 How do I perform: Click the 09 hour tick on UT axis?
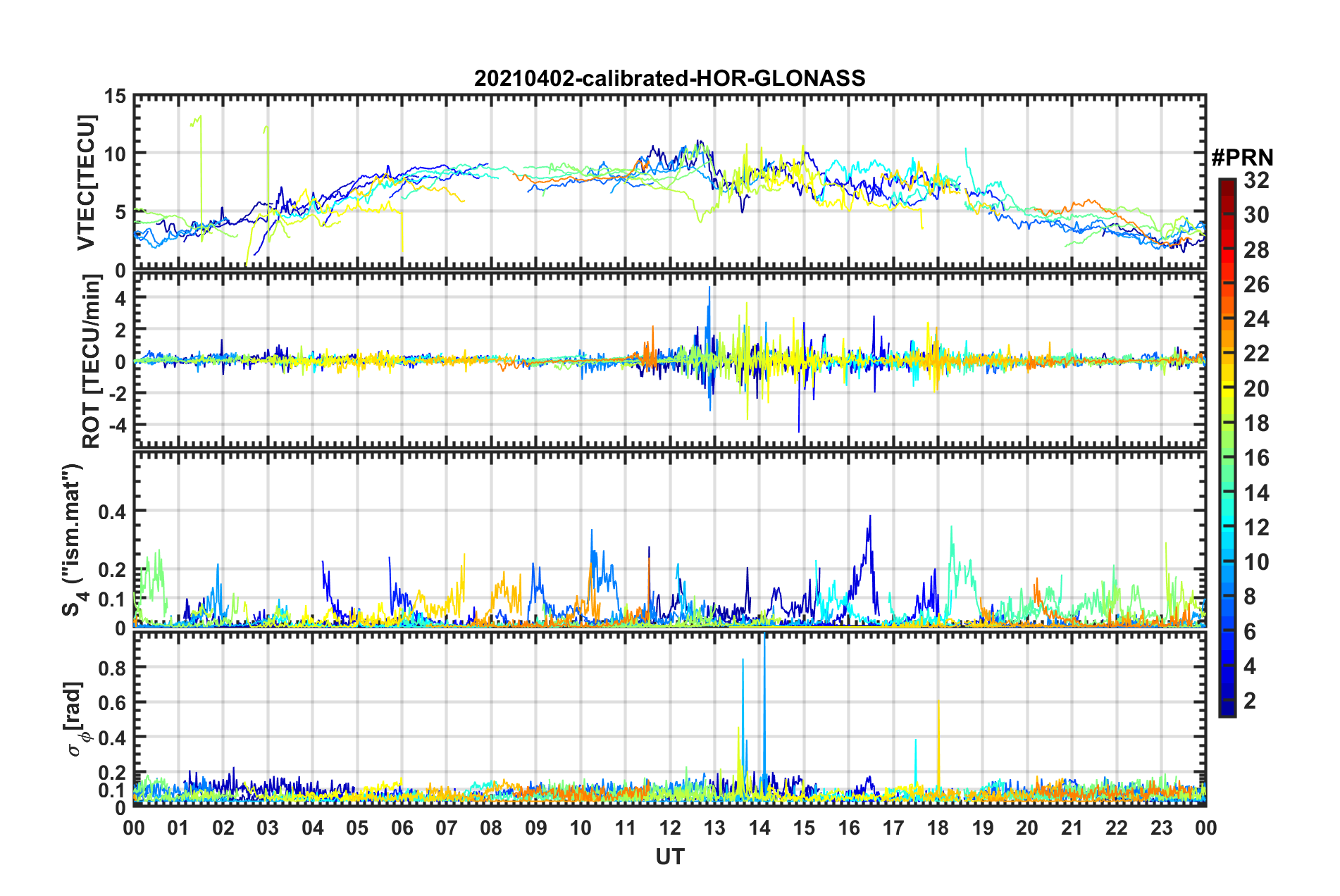536,828
